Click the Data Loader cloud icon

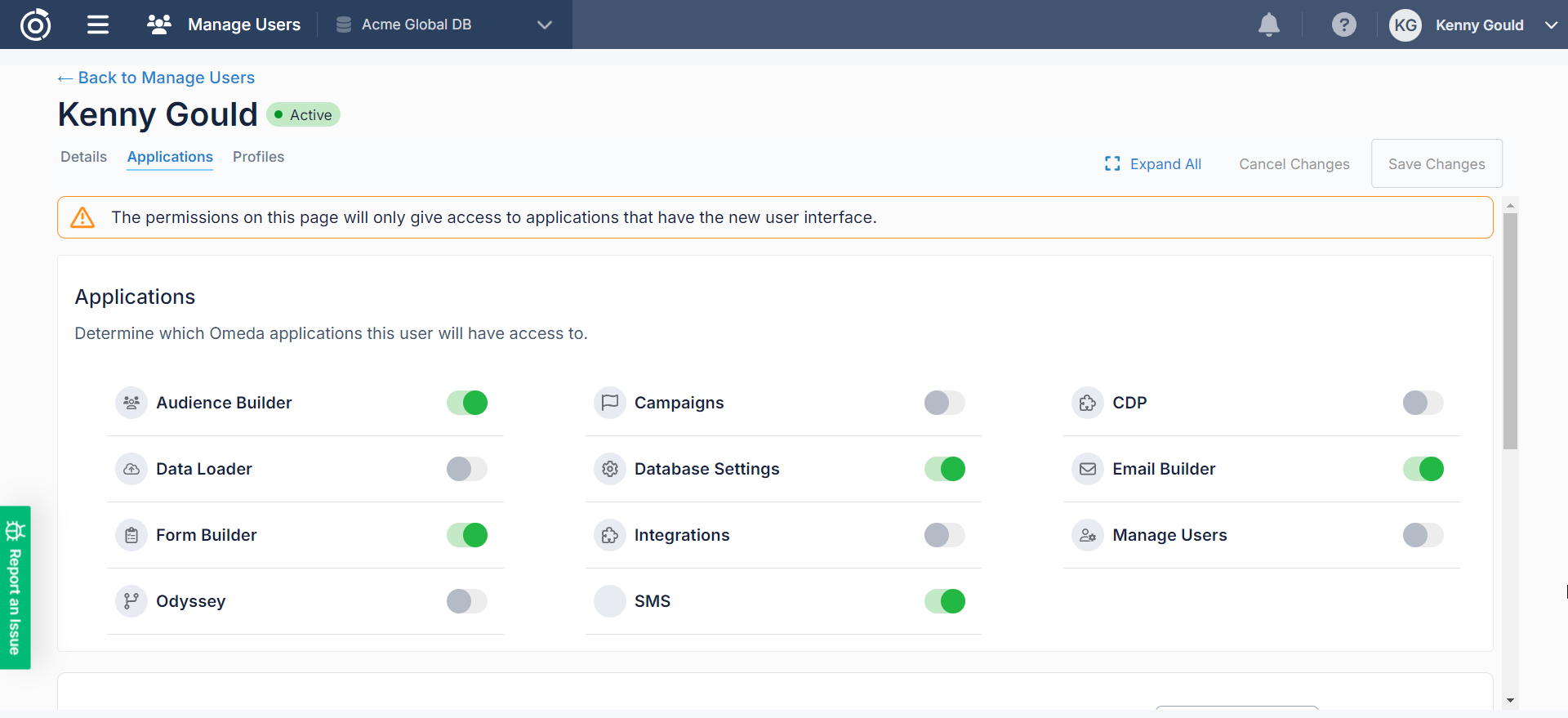click(x=131, y=469)
